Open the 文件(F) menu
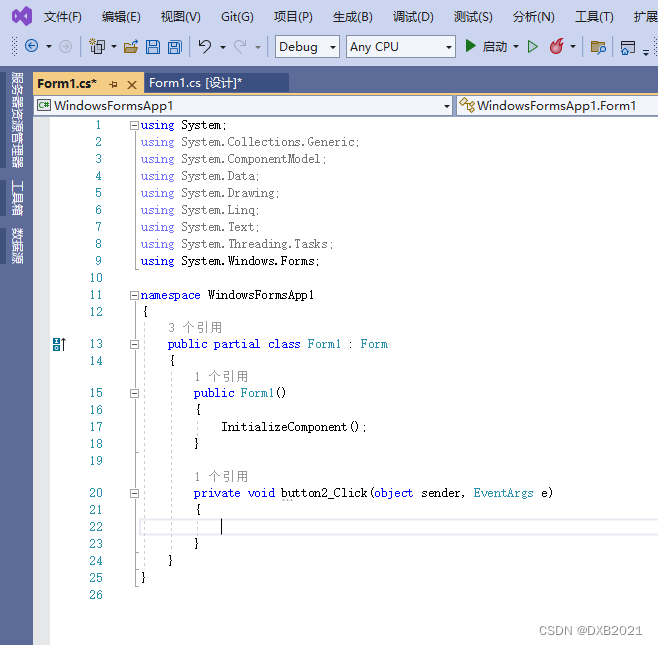The width and height of the screenshot is (658, 645). click(63, 17)
